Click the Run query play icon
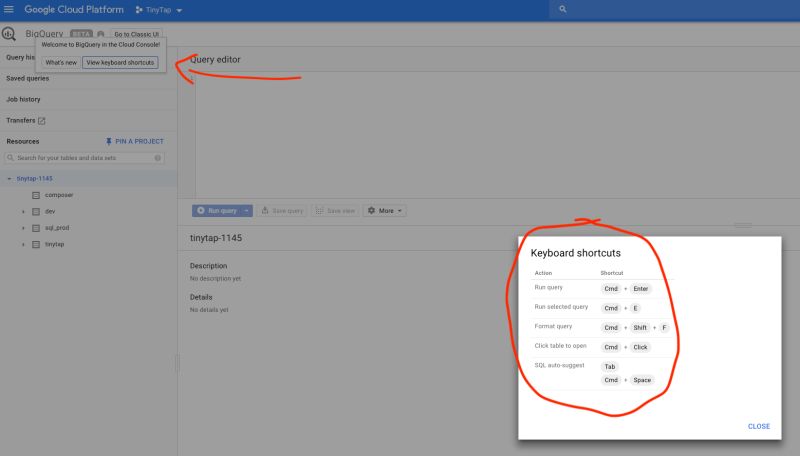The image size is (800, 456). (201, 210)
